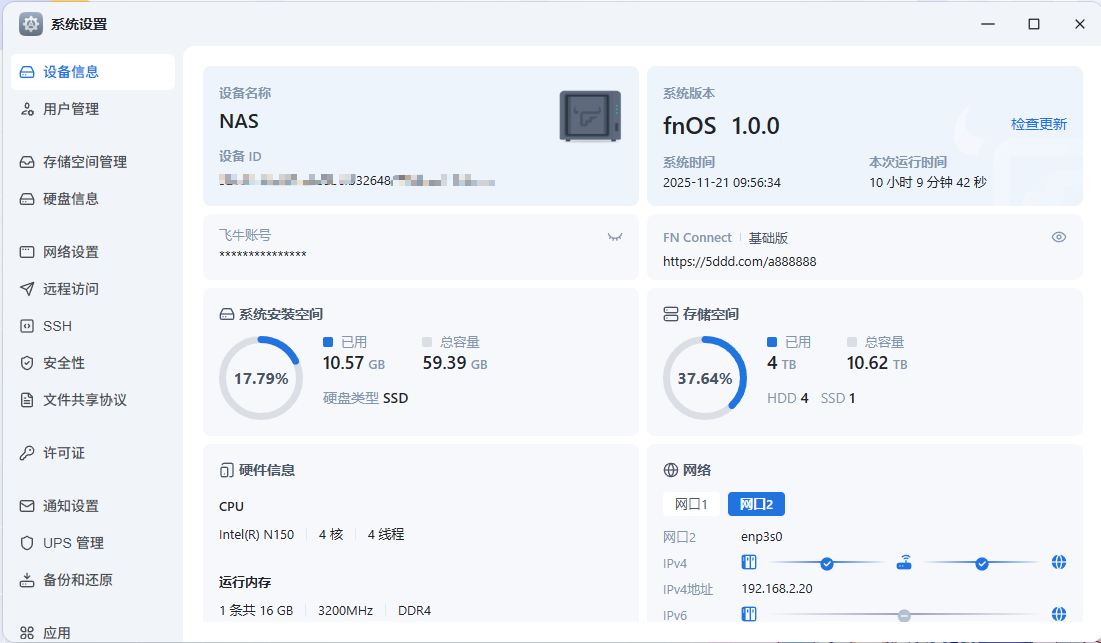Open the FN Connect URL 5ddd.com/a888888
Screen dimensions: 1101x643
[x=739, y=261]
